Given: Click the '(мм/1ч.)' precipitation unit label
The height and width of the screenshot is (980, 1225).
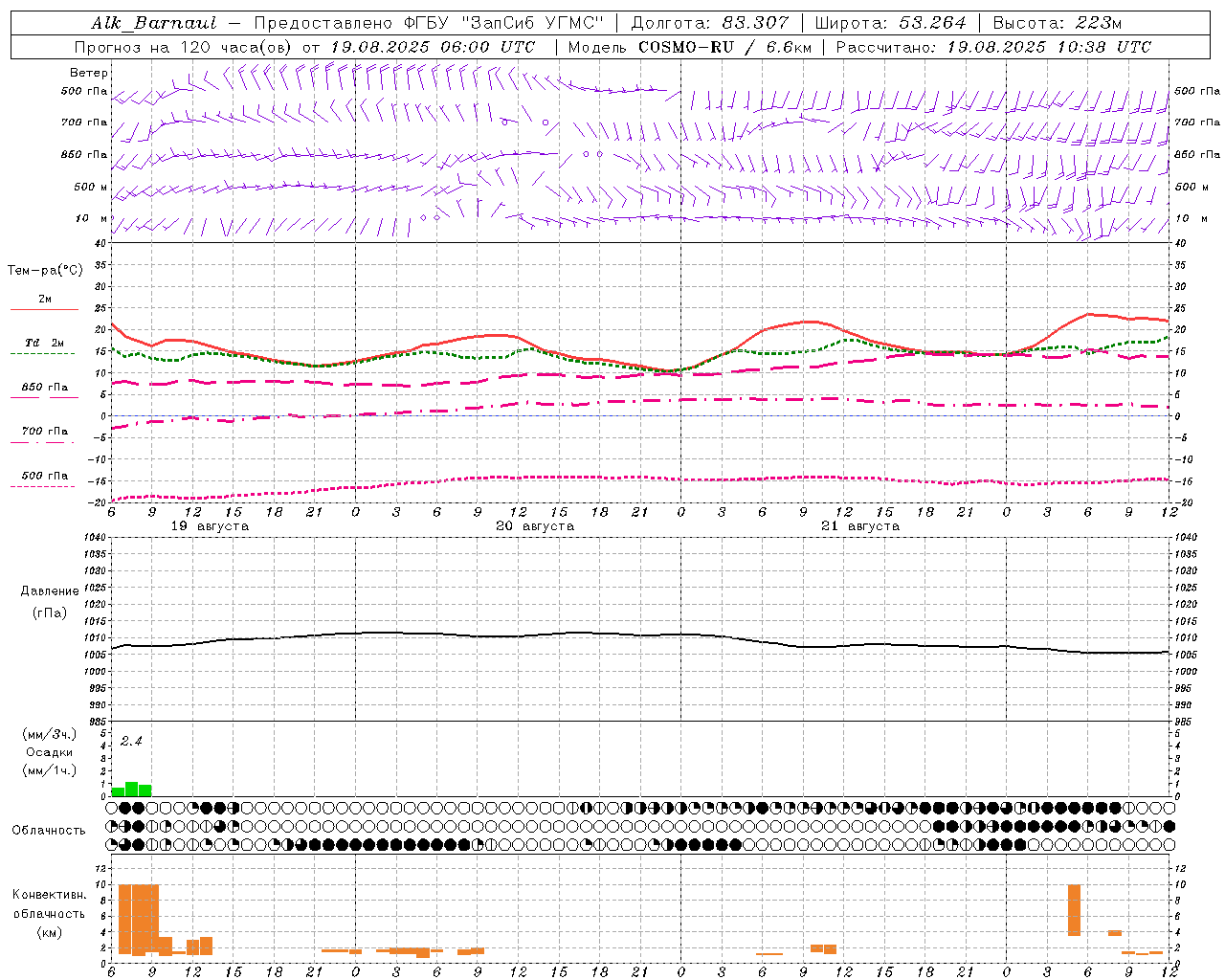Looking at the screenshot, I should [50, 770].
